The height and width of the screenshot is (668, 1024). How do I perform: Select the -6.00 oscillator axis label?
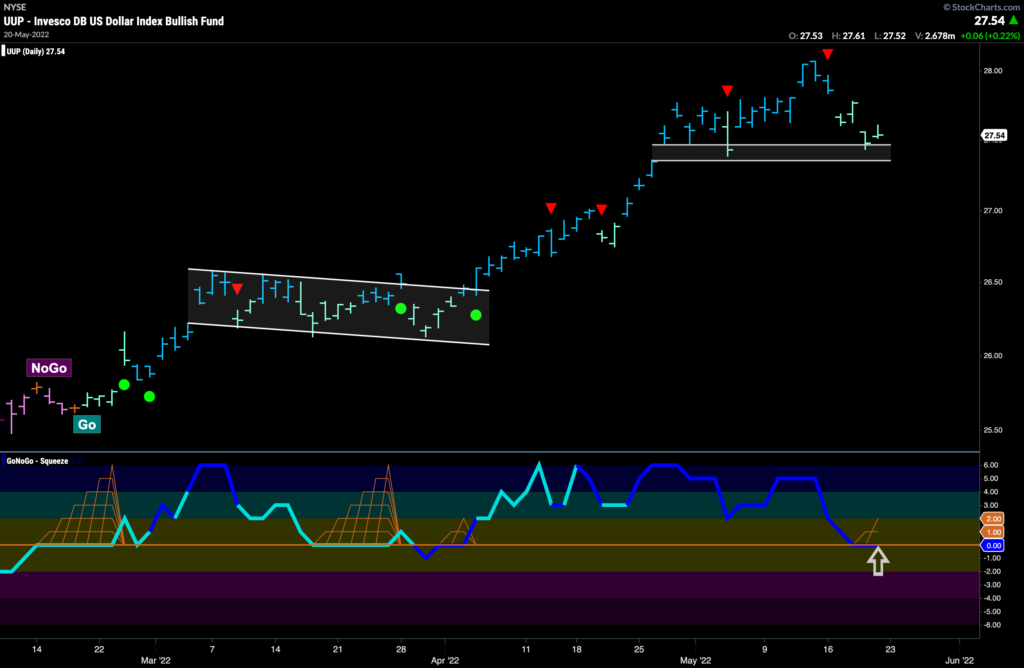991,625
